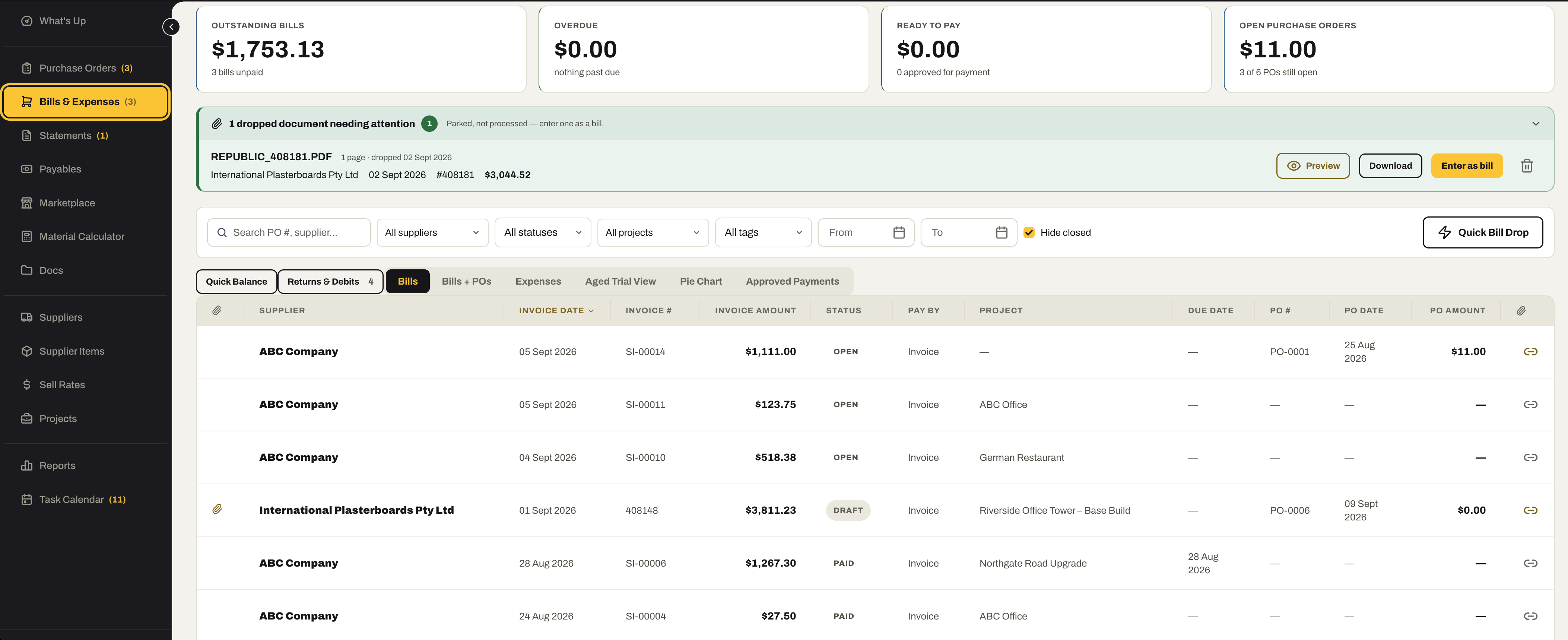Click the Sell Rates dollar icon
This screenshot has width=1568, height=640.
point(27,385)
